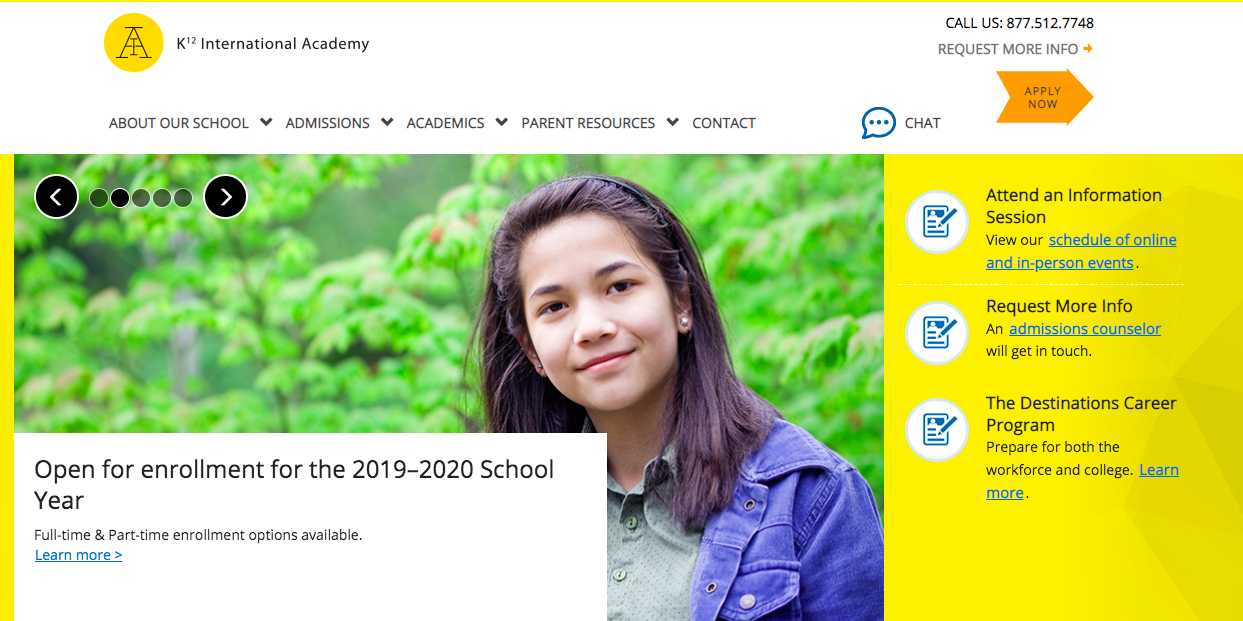Expand the About Our School dropdown arrow
The width and height of the screenshot is (1243, 621).
point(266,122)
